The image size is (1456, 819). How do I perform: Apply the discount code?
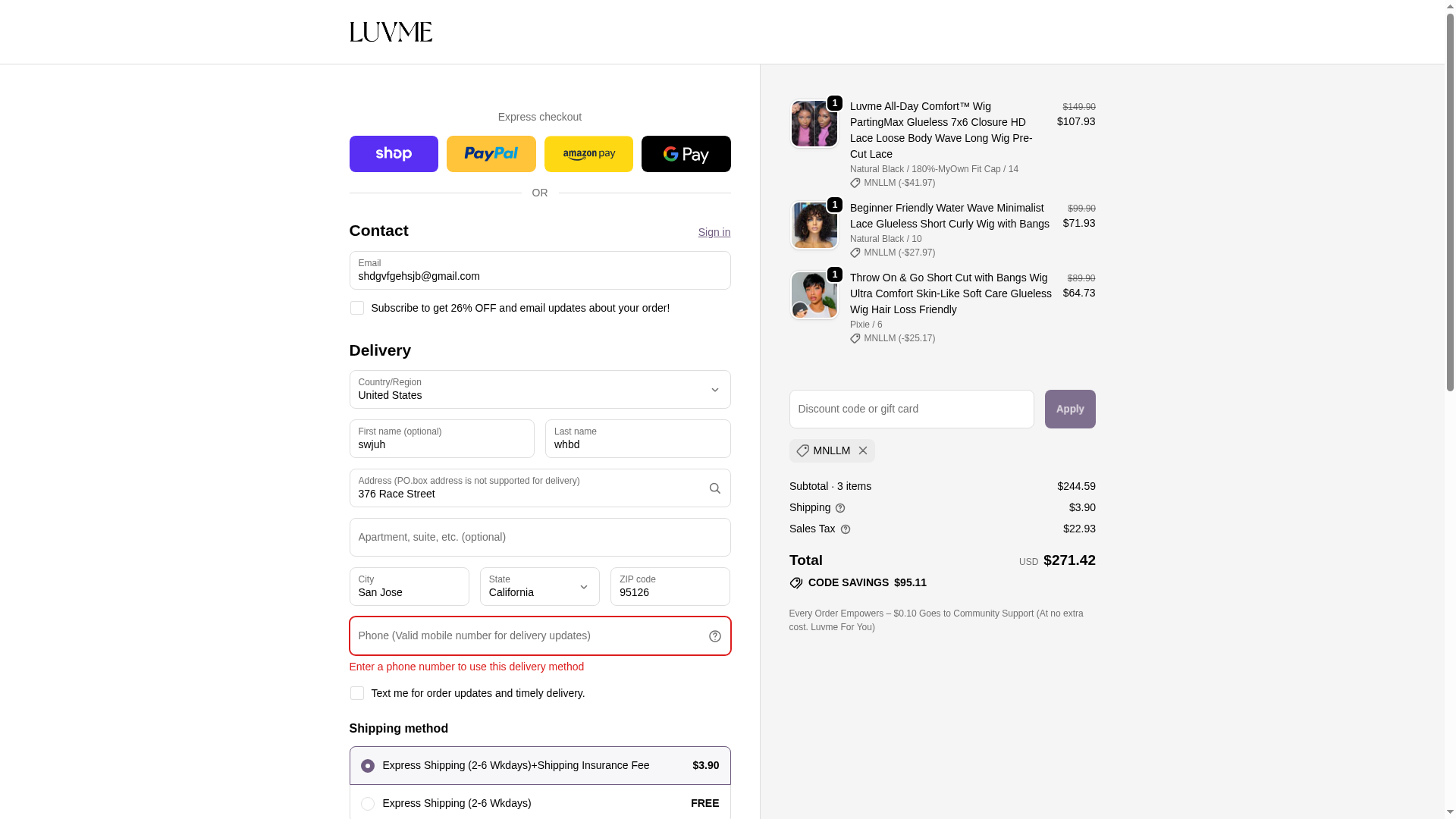1070,409
